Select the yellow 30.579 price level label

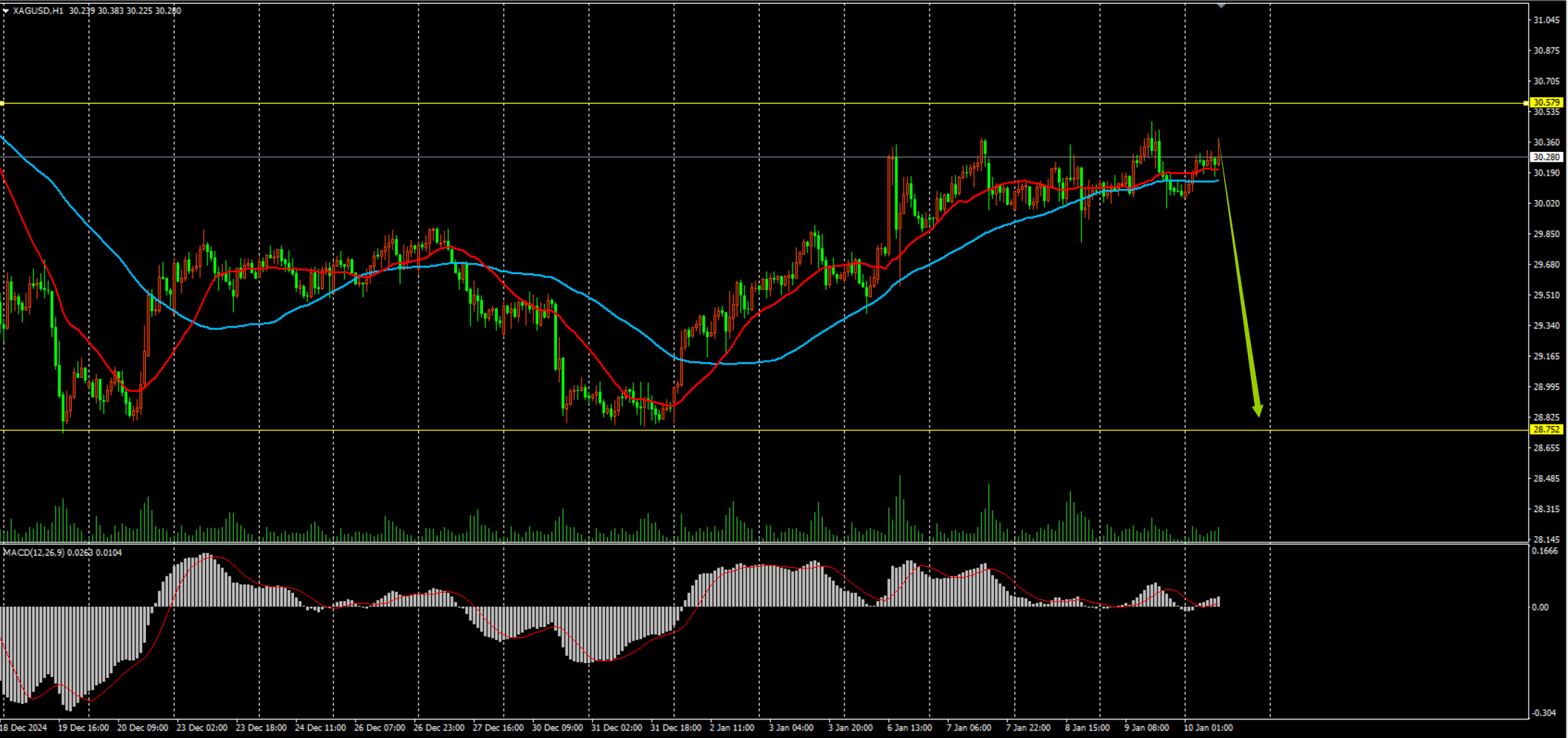[1547, 103]
